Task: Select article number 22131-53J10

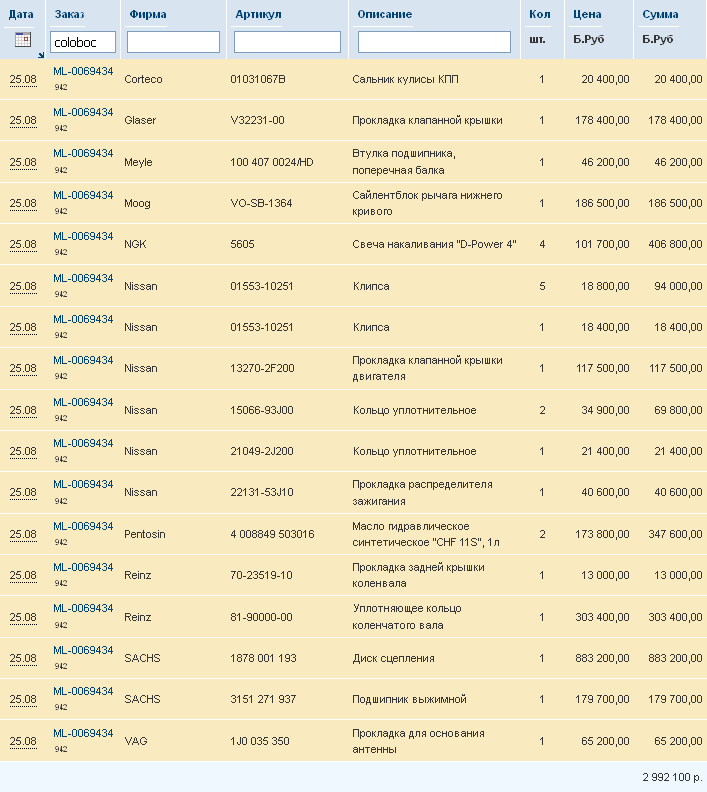Action: [262, 492]
